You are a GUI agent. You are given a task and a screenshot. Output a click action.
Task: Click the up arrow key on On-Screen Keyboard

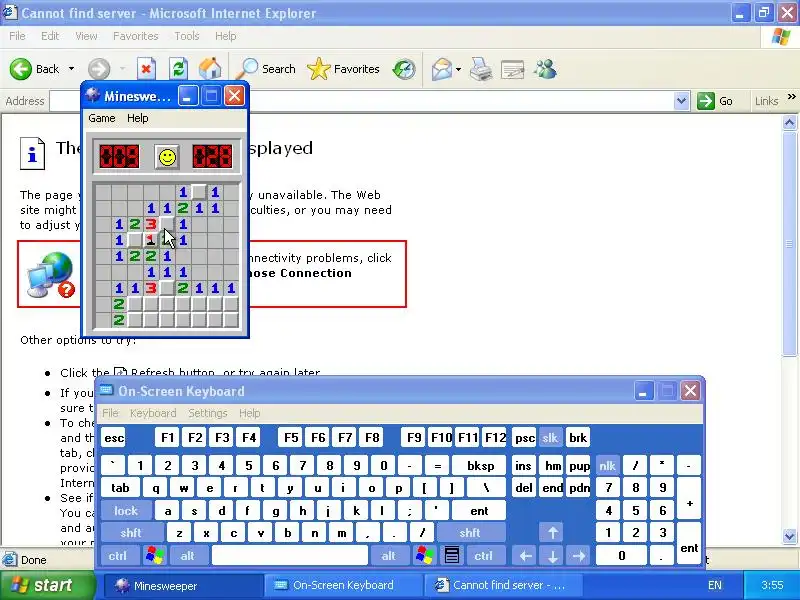click(x=553, y=533)
